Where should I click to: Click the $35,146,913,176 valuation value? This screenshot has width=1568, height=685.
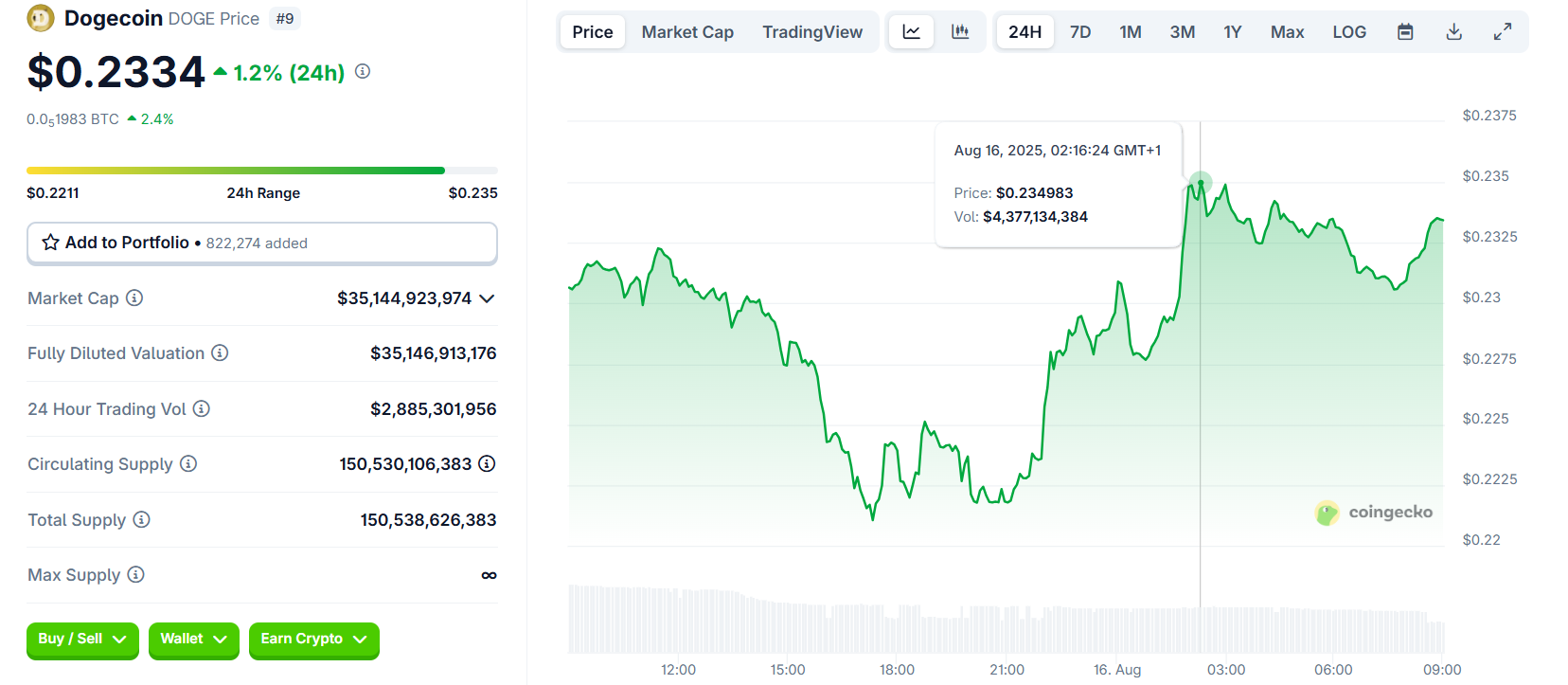pos(434,353)
